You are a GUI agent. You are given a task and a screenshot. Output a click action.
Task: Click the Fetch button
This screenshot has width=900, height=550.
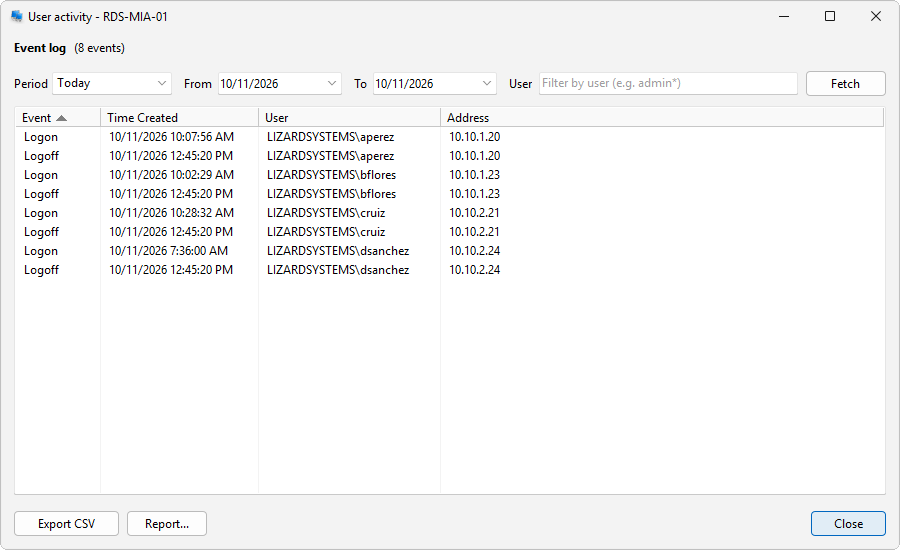pyautogui.click(x=845, y=84)
